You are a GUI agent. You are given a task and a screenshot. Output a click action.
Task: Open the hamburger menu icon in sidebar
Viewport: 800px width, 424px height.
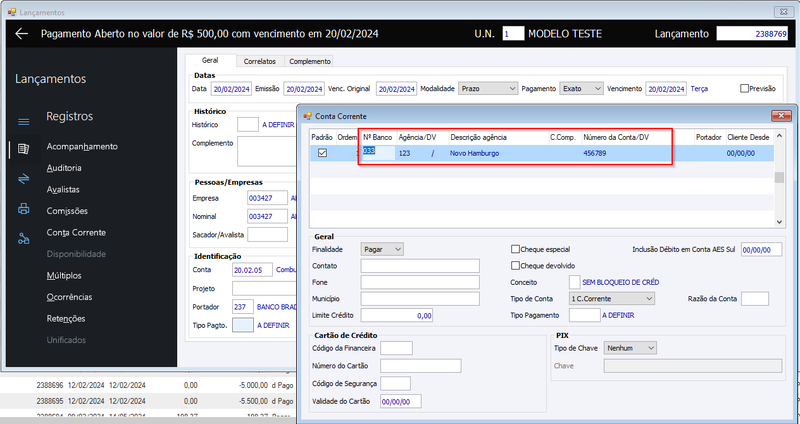point(23,122)
